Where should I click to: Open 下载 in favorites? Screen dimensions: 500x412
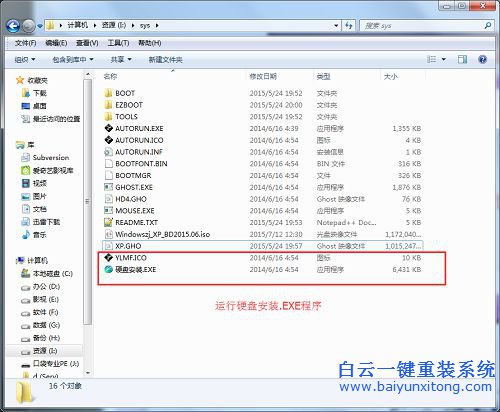click(34, 93)
